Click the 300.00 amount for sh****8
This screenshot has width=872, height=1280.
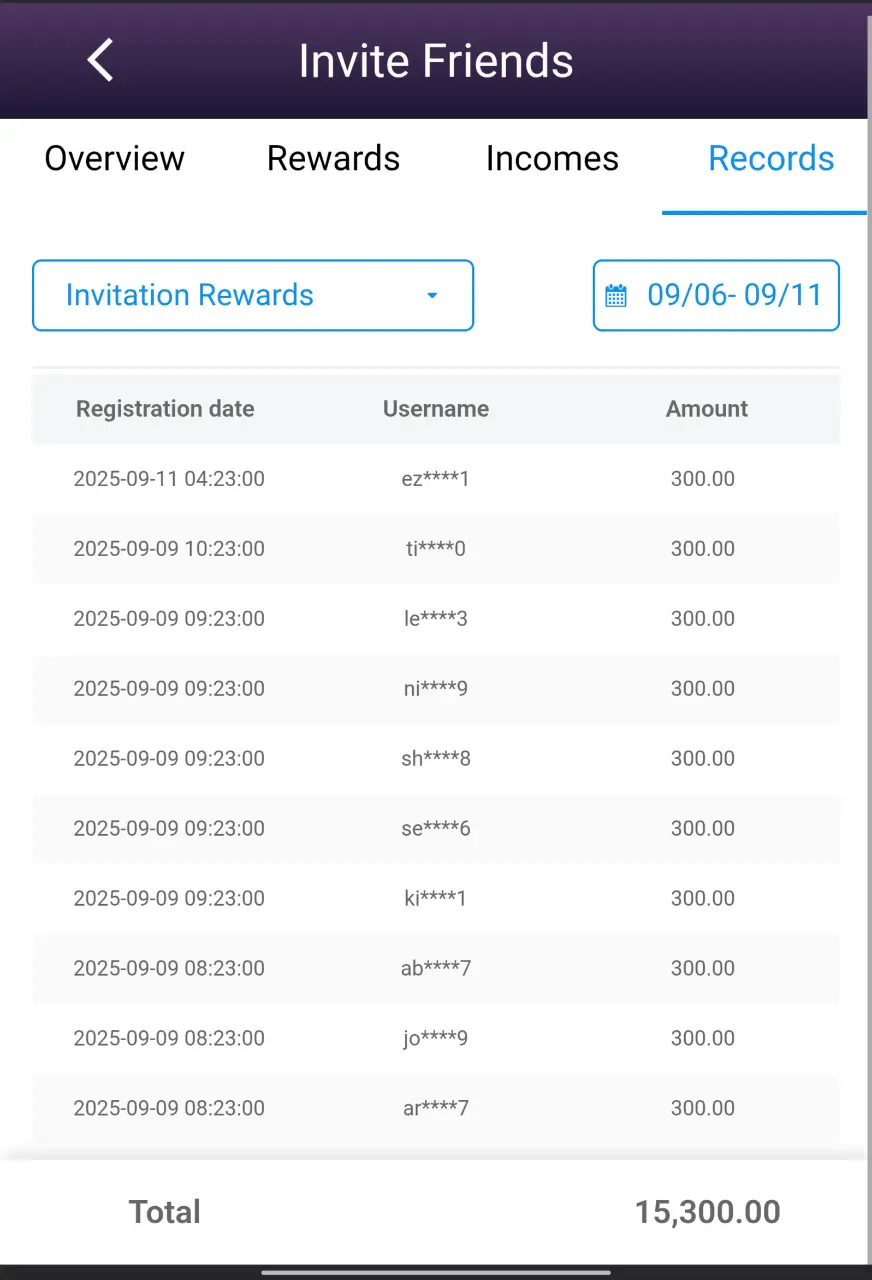pyautogui.click(x=703, y=759)
